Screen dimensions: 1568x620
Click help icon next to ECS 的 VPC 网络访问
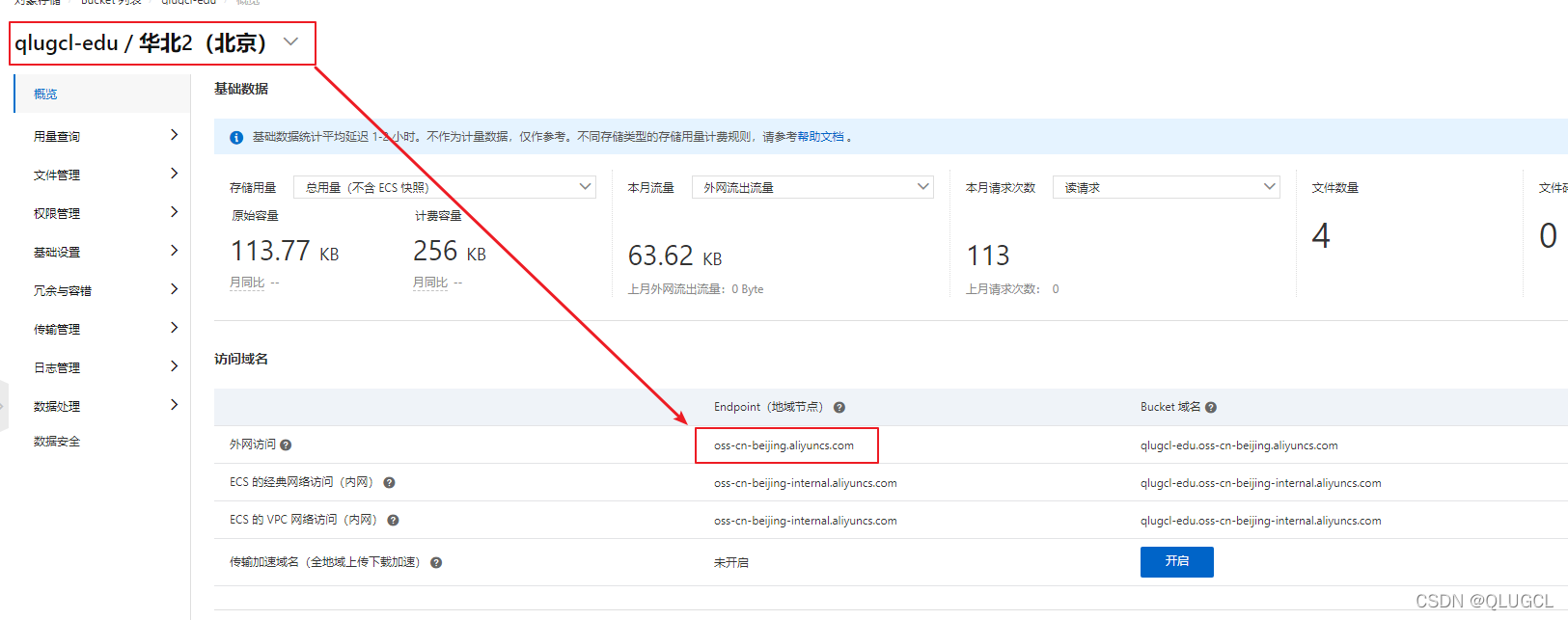click(393, 521)
